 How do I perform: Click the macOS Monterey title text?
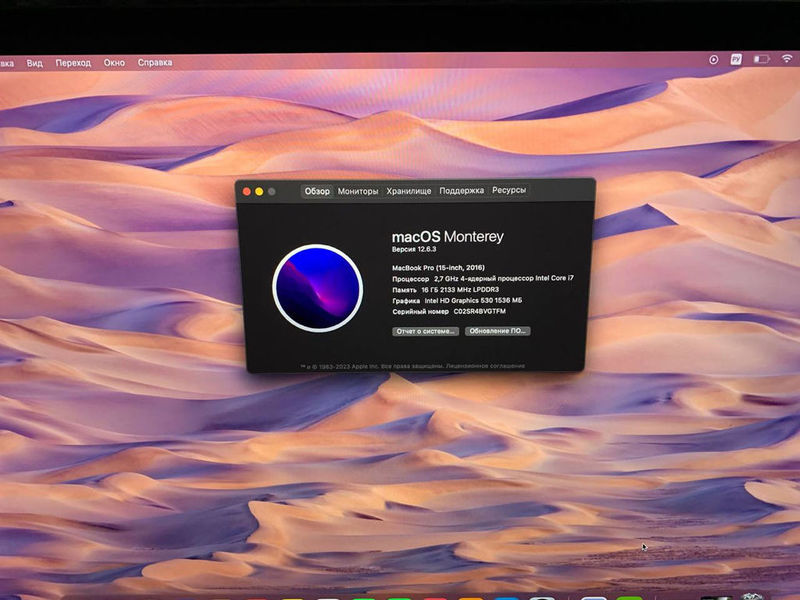tap(447, 237)
